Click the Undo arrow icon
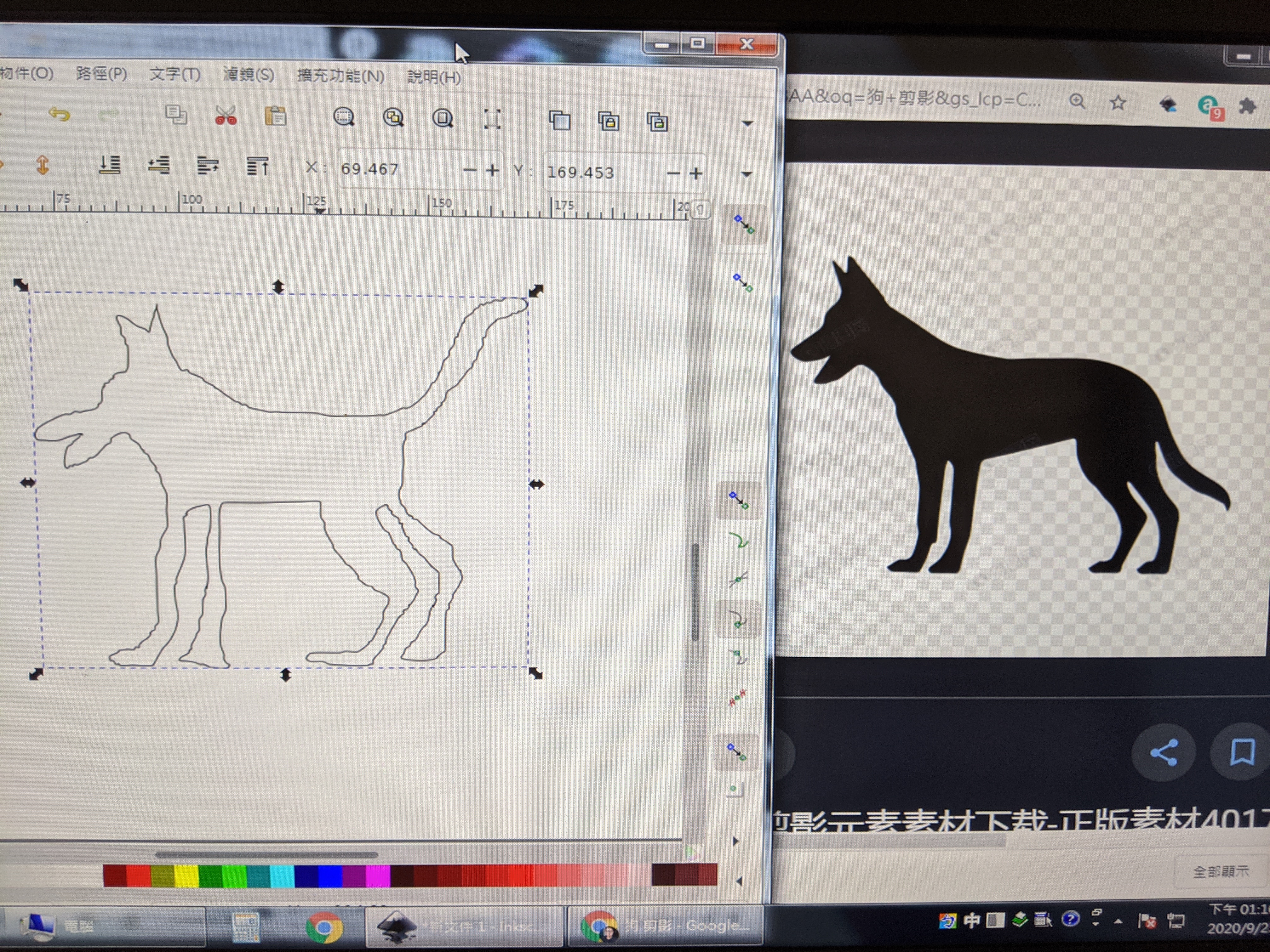The image size is (1270, 952). click(59, 114)
